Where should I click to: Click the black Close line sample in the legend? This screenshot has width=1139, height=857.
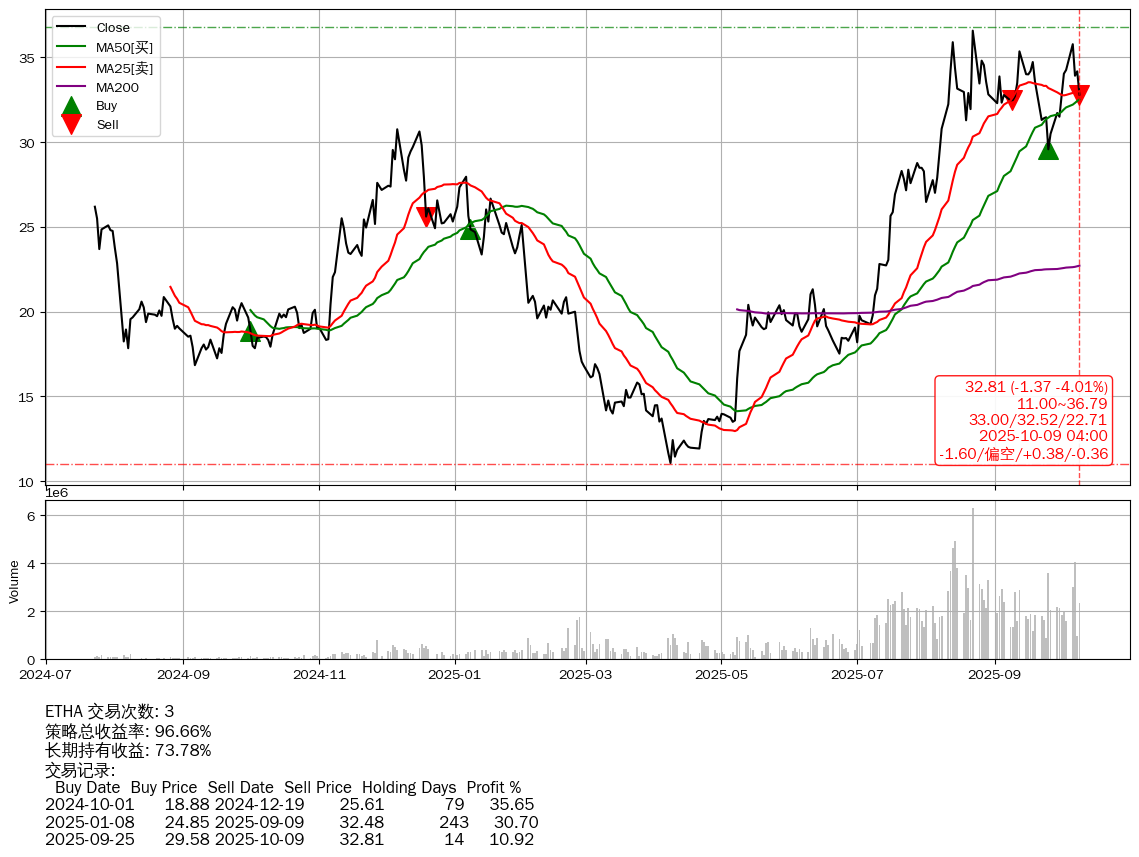coord(71,28)
